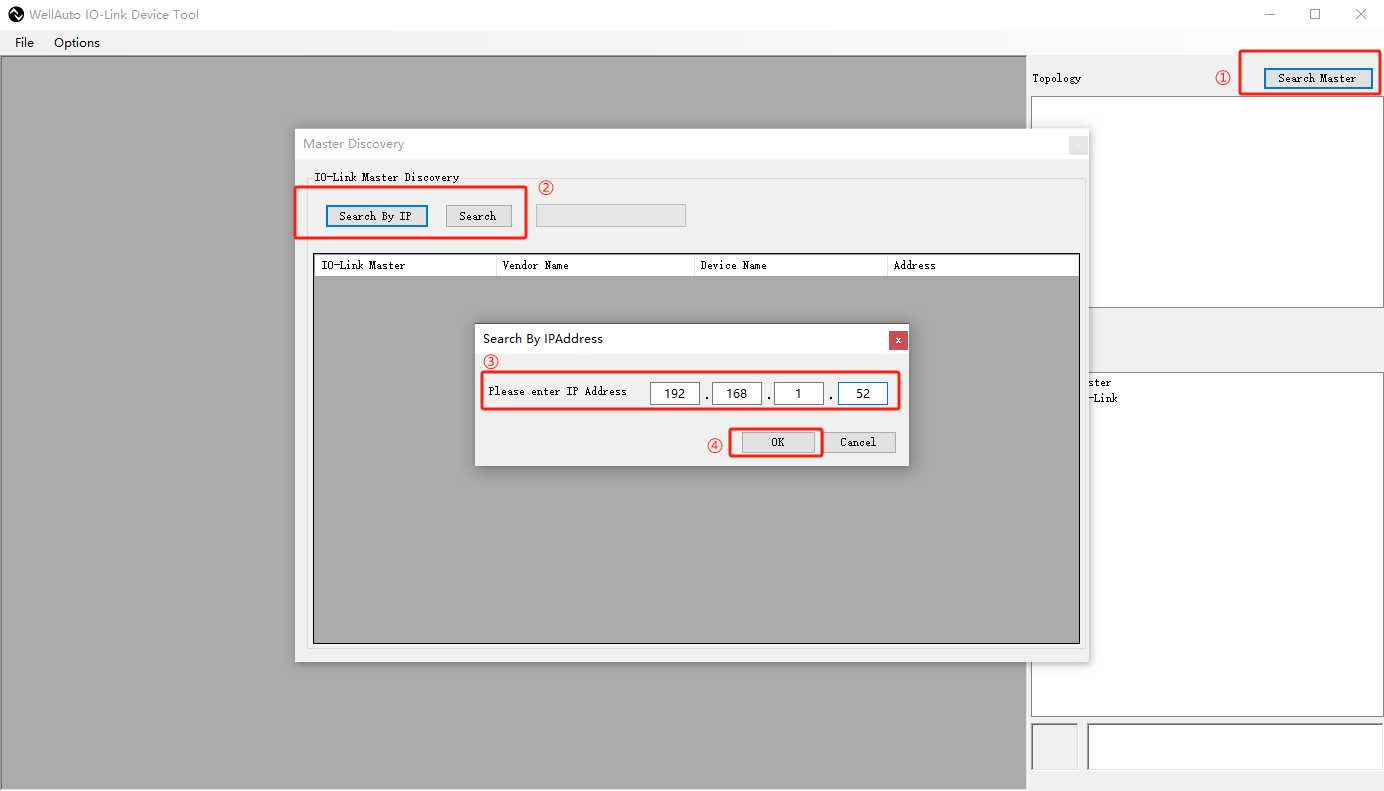The image size is (1384, 791).
Task: Click the 'Please enter IP Address' label
Action: (x=558, y=392)
